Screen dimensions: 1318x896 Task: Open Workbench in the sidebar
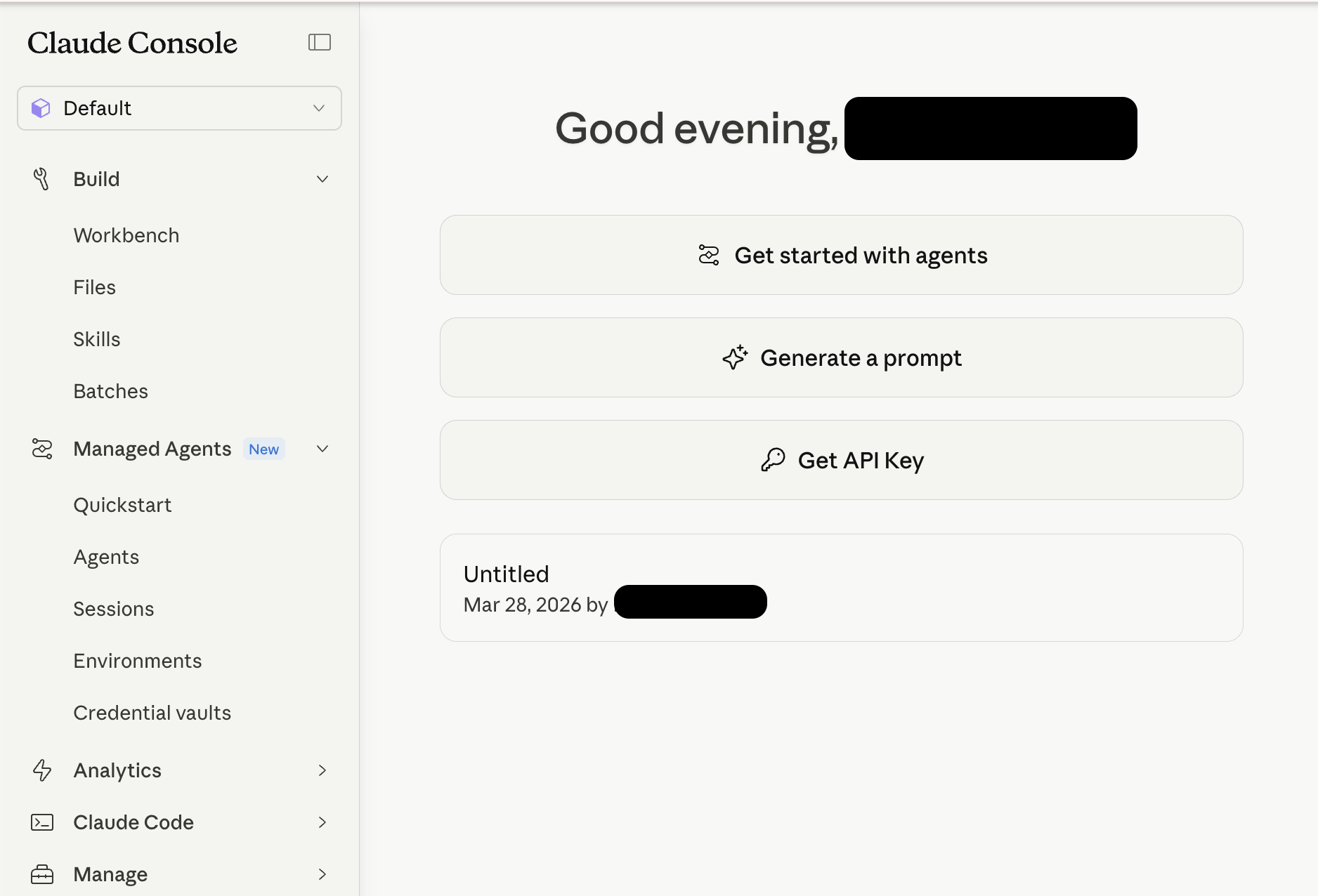[126, 235]
